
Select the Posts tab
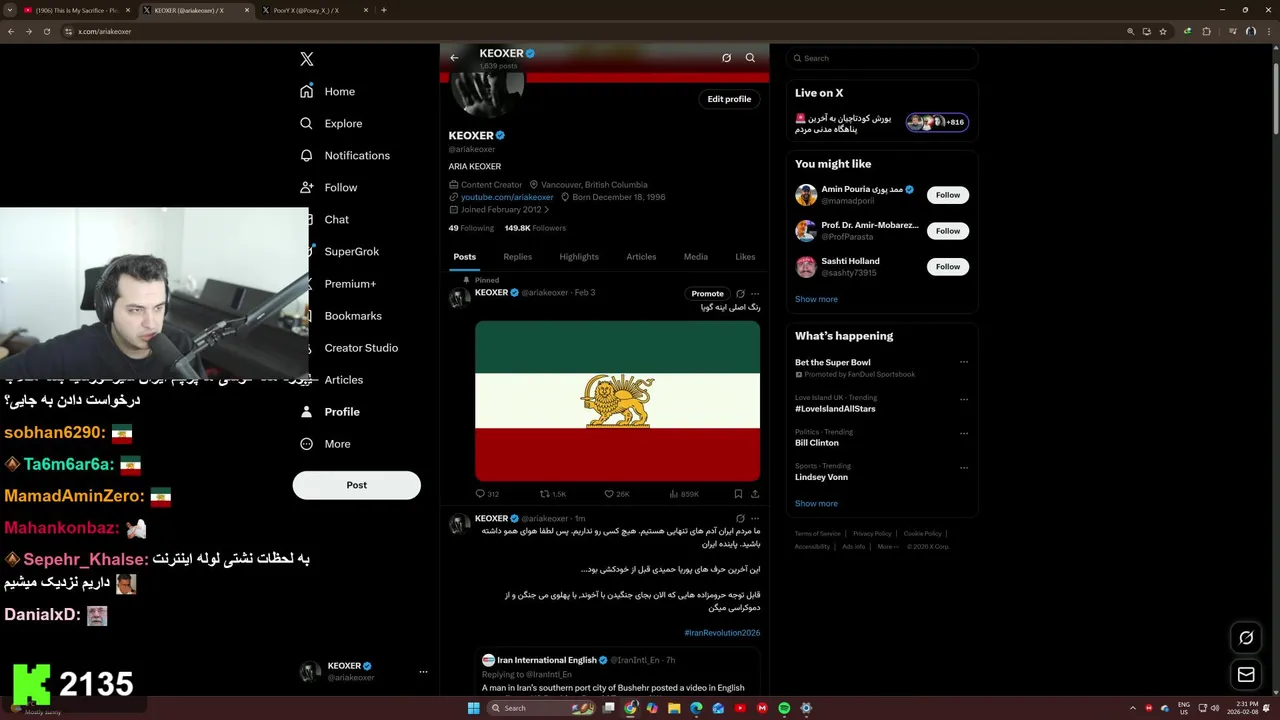465,257
